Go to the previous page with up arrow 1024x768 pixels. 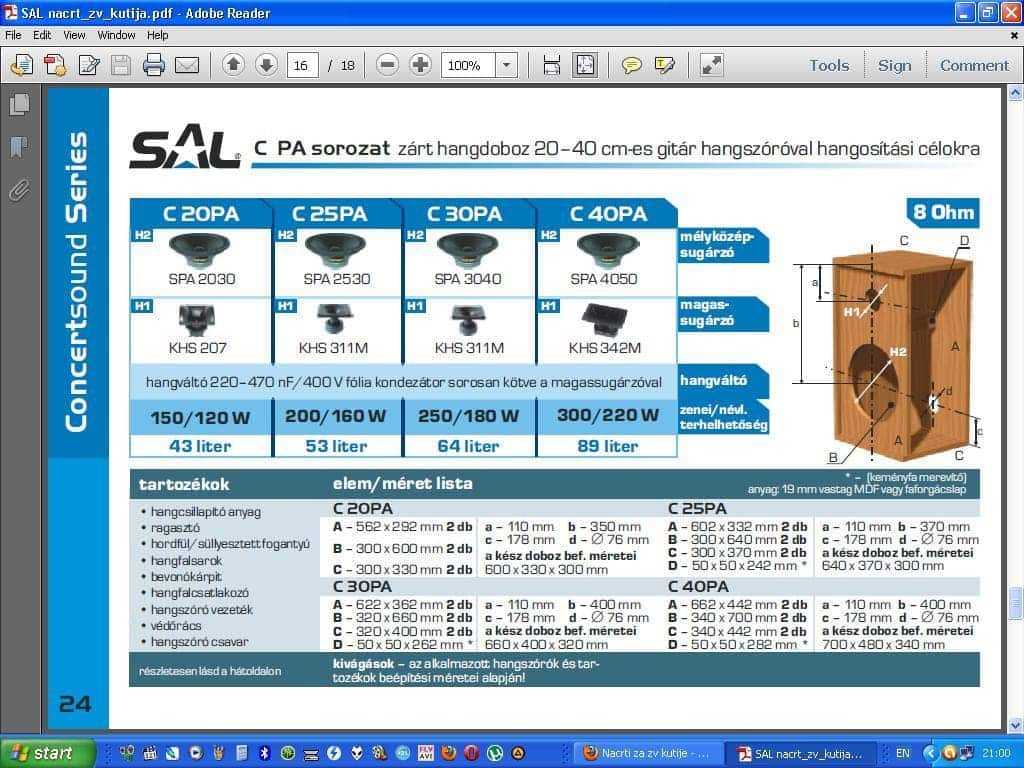click(x=233, y=65)
